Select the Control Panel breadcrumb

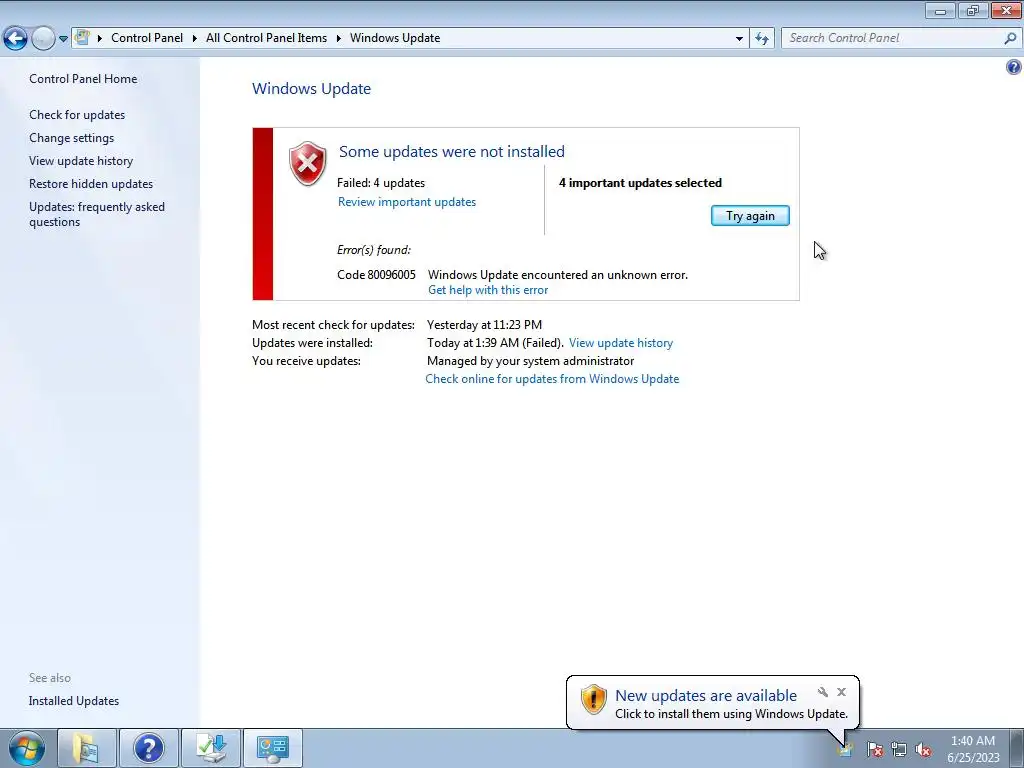(147, 38)
